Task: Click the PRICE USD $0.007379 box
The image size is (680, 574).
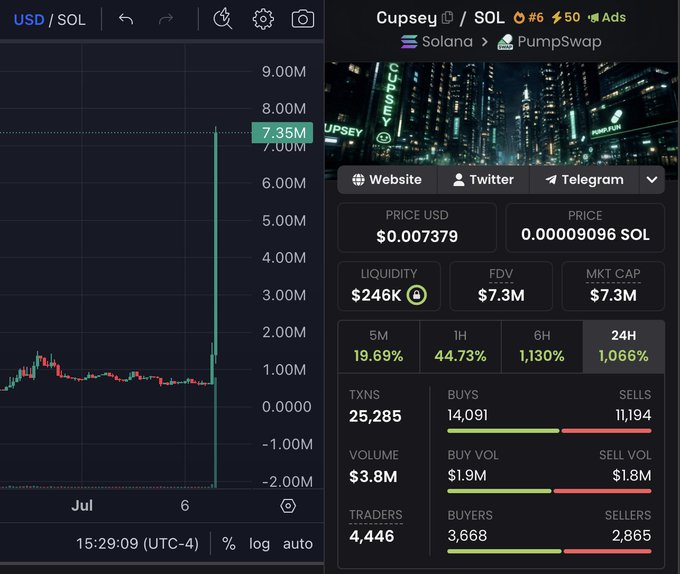Action: [x=417, y=228]
